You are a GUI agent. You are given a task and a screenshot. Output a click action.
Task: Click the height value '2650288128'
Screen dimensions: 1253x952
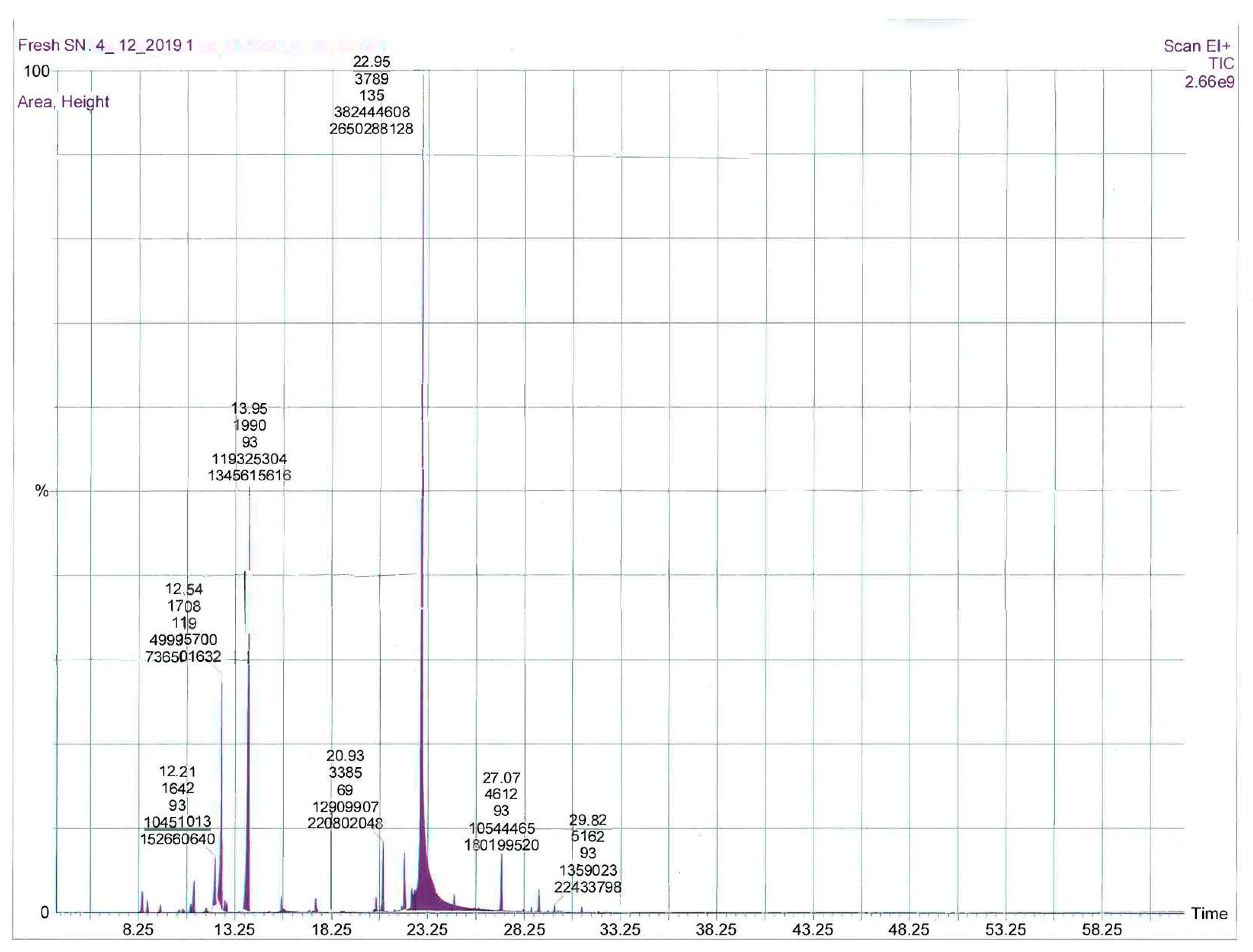372,129
